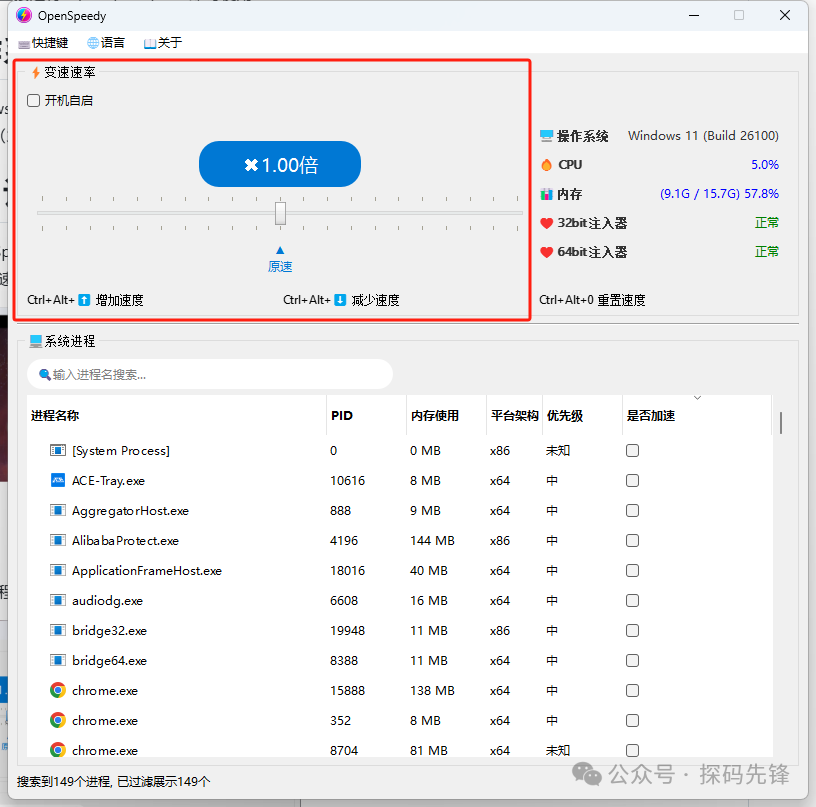
Task: Enable the 开机自启 checkbox
Action: coord(34,100)
